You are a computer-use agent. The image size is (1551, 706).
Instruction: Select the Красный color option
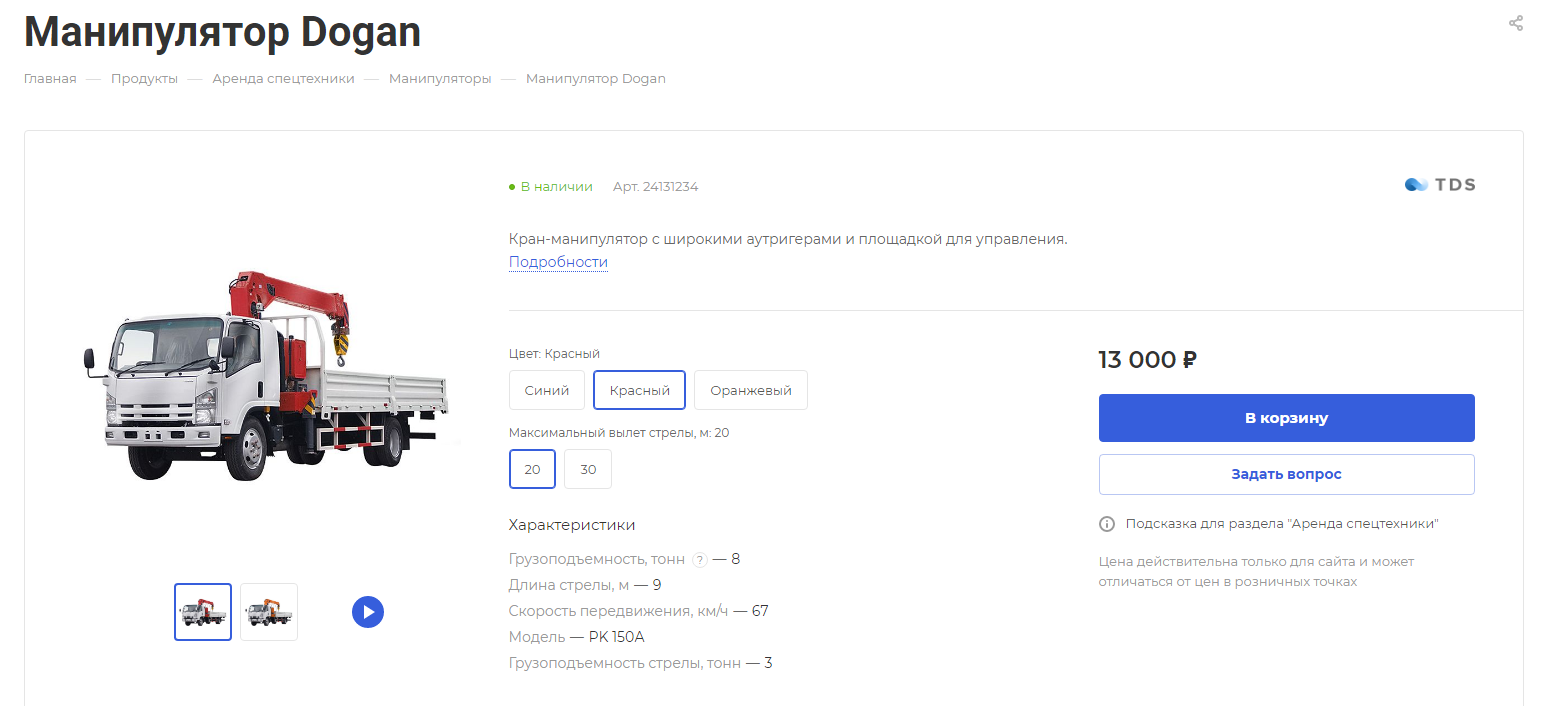[x=640, y=390]
